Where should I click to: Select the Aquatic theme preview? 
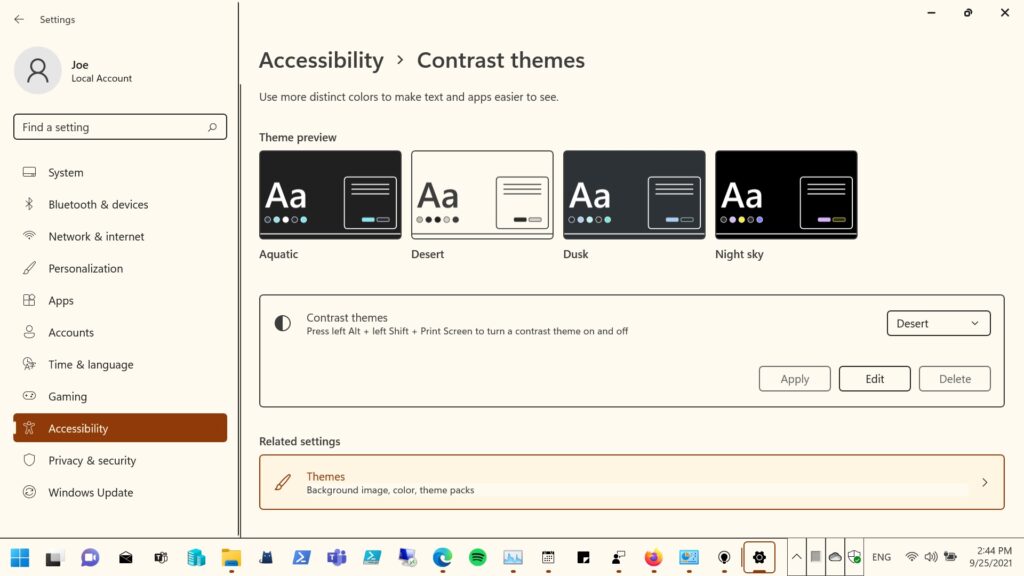[330, 195]
